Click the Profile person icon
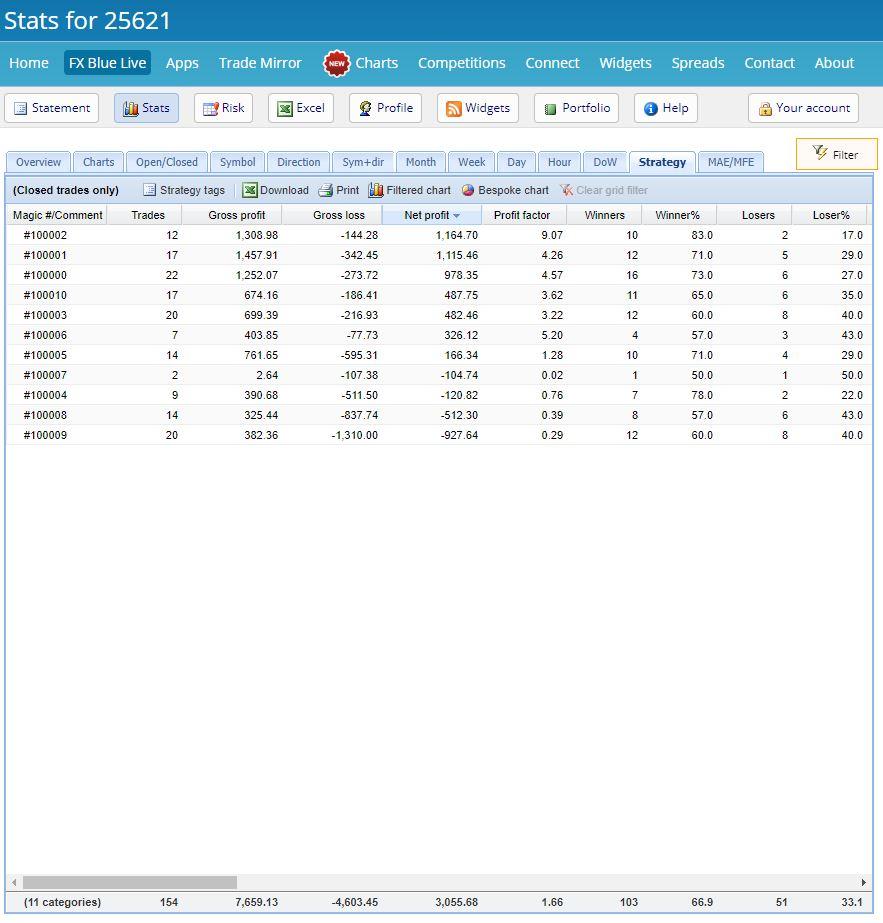883x923 pixels. point(366,108)
